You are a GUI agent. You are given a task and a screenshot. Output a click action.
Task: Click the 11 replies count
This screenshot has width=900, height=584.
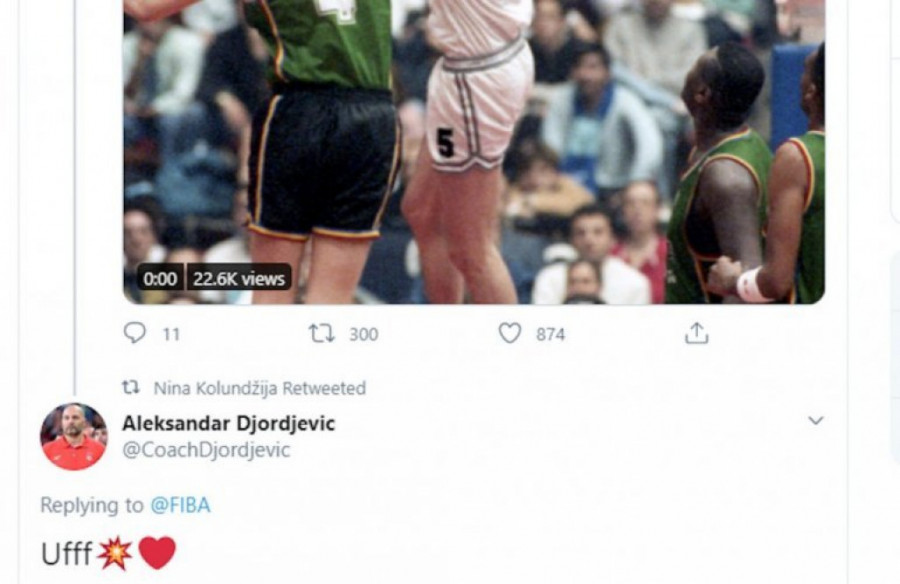tap(171, 334)
